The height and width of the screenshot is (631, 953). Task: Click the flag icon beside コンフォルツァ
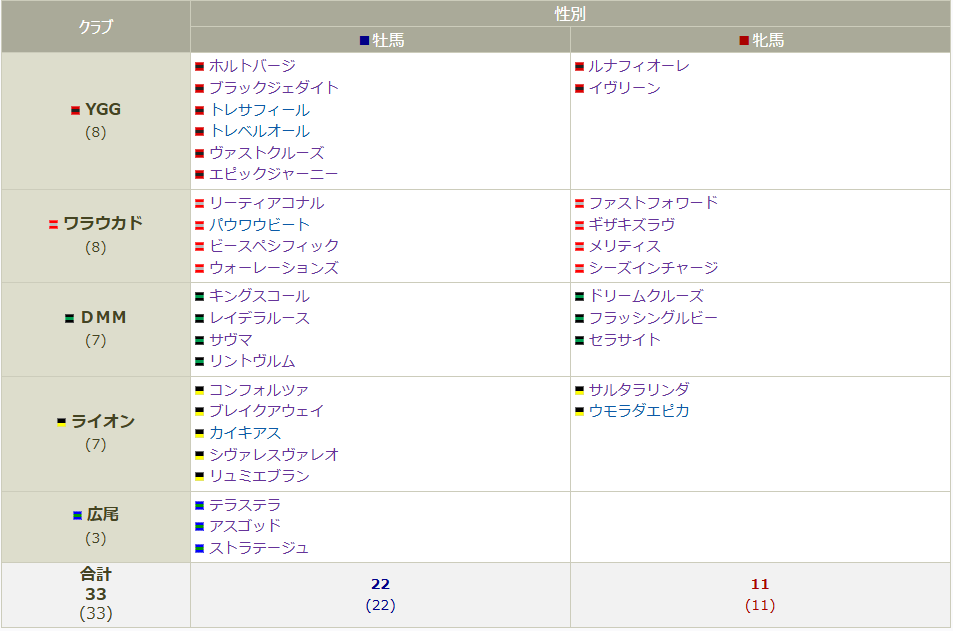tap(199, 390)
